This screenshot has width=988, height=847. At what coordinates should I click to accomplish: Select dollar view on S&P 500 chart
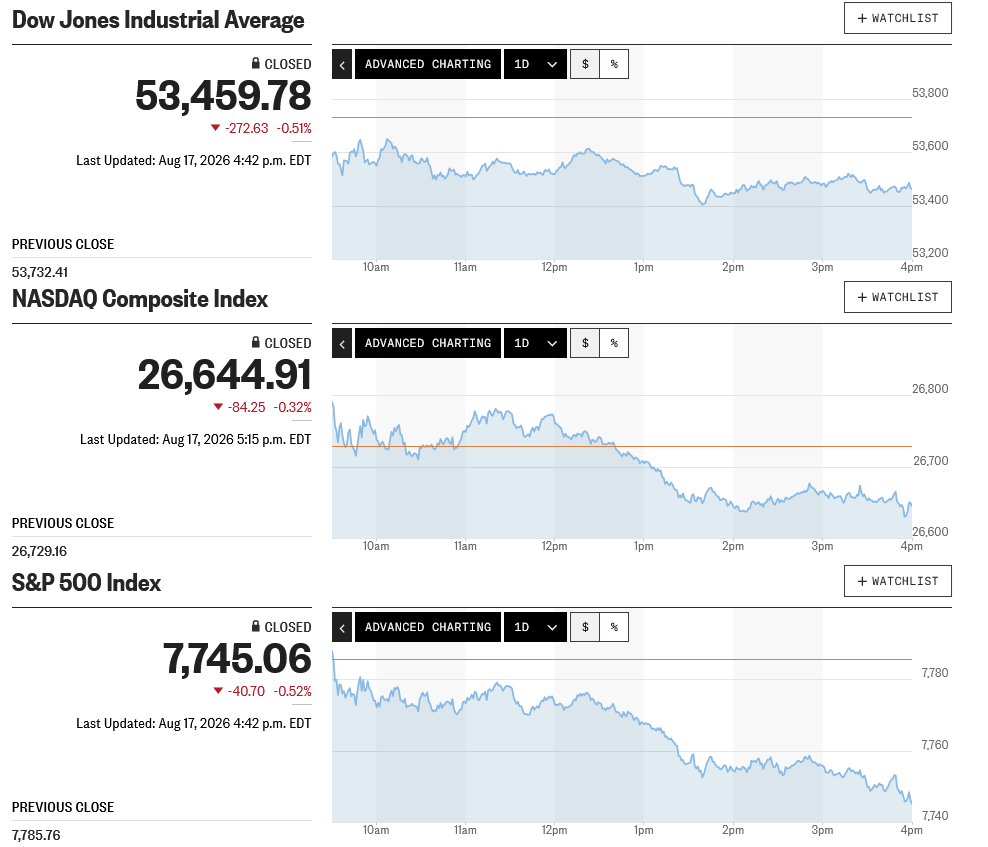(x=585, y=628)
